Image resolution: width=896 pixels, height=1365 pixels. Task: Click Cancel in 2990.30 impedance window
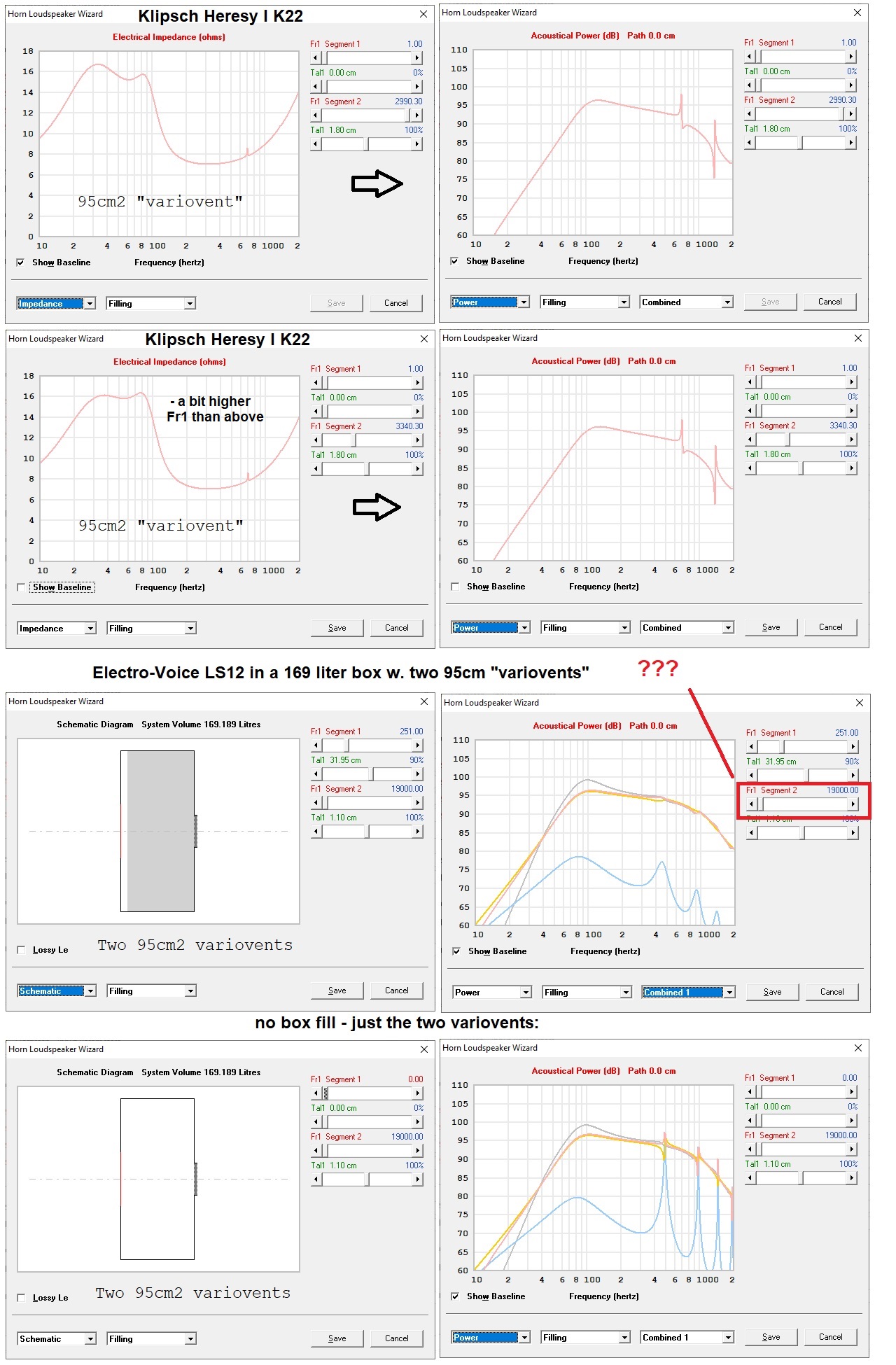pyautogui.click(x=396, y=303)
